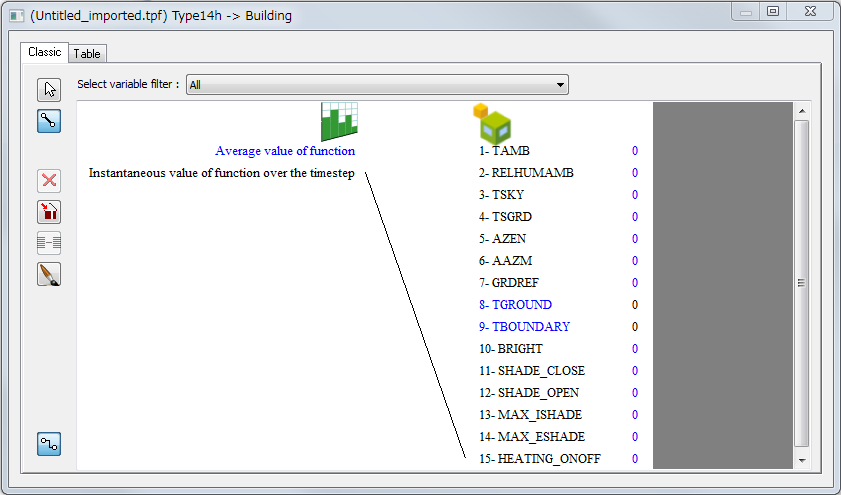
Task: Click the value 0 beside TGROUND
Action: pos(635,305)
